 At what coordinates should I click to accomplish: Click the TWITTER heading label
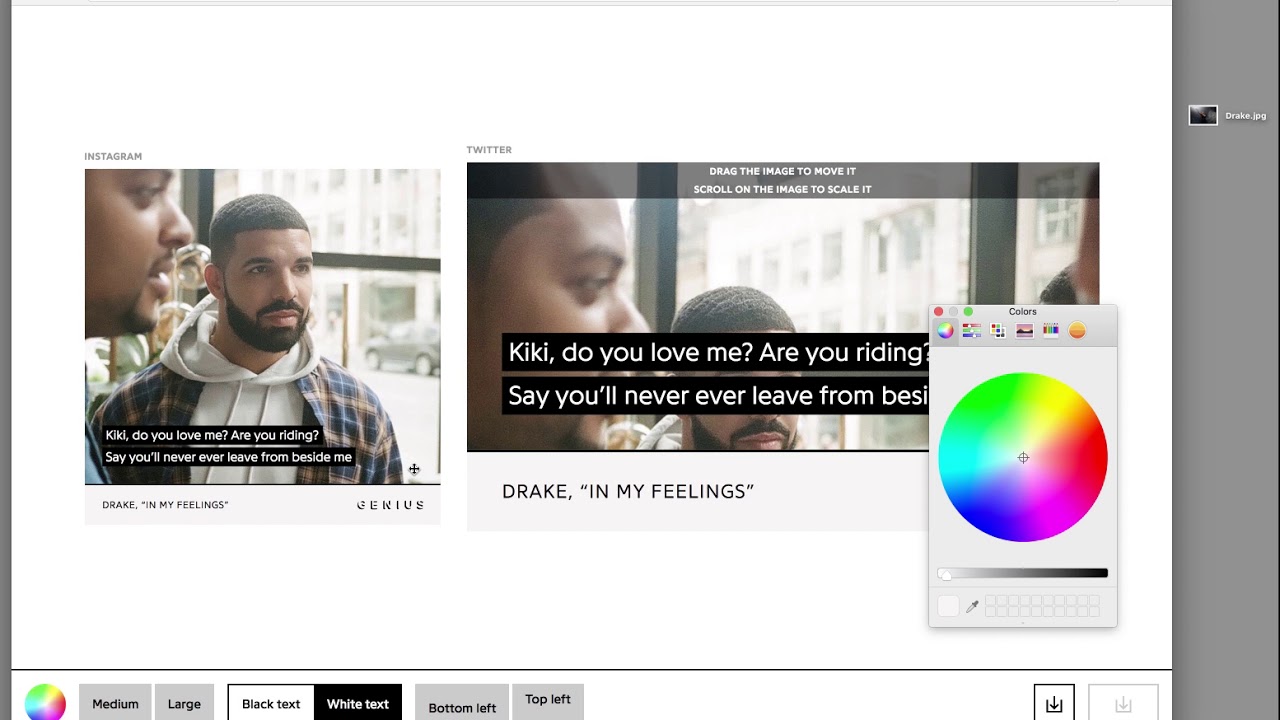489,150
